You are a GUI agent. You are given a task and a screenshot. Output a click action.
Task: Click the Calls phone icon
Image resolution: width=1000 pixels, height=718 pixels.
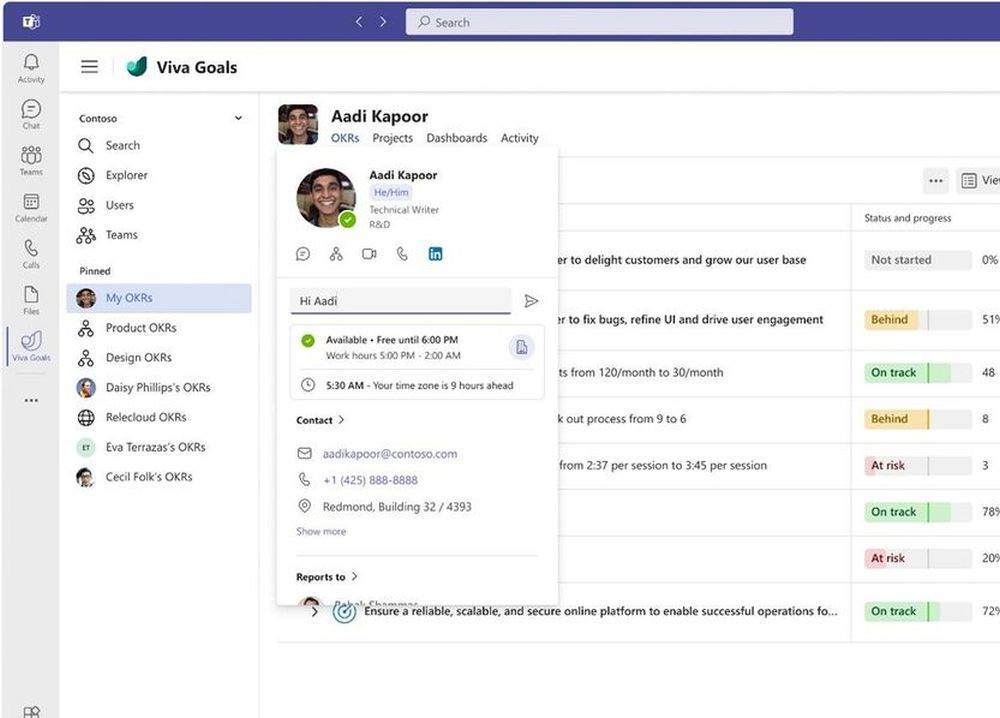[x=31, y=253]
